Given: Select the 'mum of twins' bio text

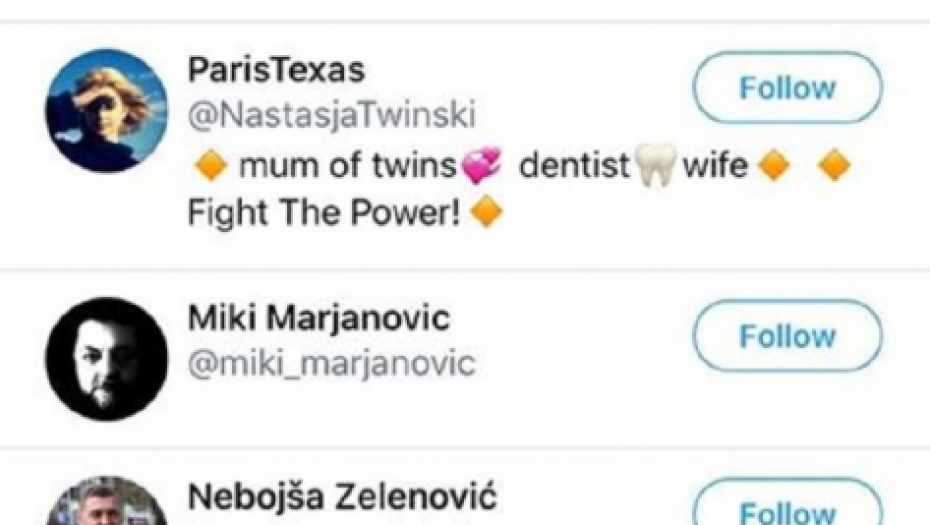Looking at the screenshot, I should [x=347, y=166].
